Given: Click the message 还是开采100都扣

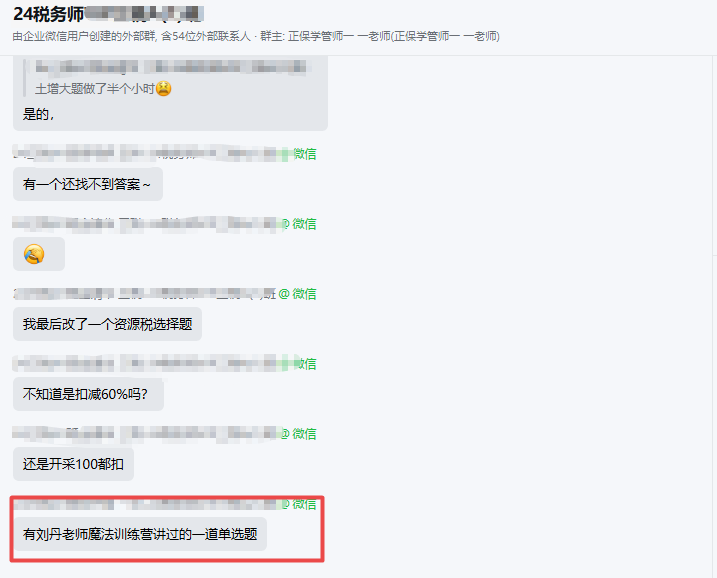Looking at the screenshot, I should [x=73, y=464].
